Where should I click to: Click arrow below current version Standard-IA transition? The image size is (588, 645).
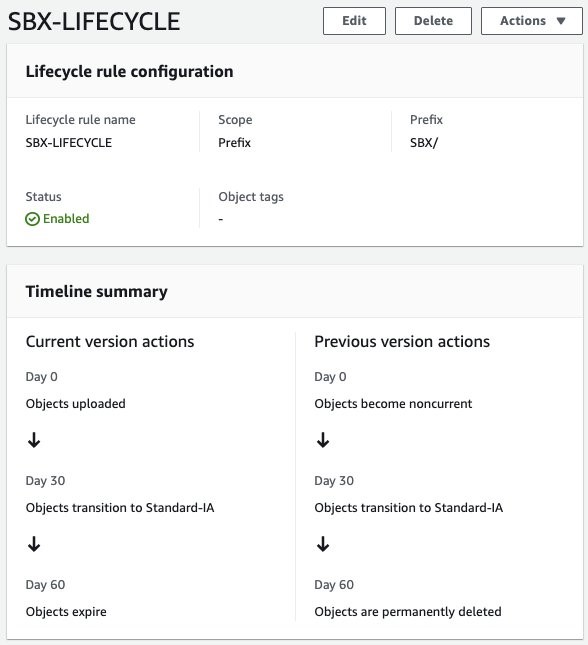pyautogui.click(x=34, y=544)
